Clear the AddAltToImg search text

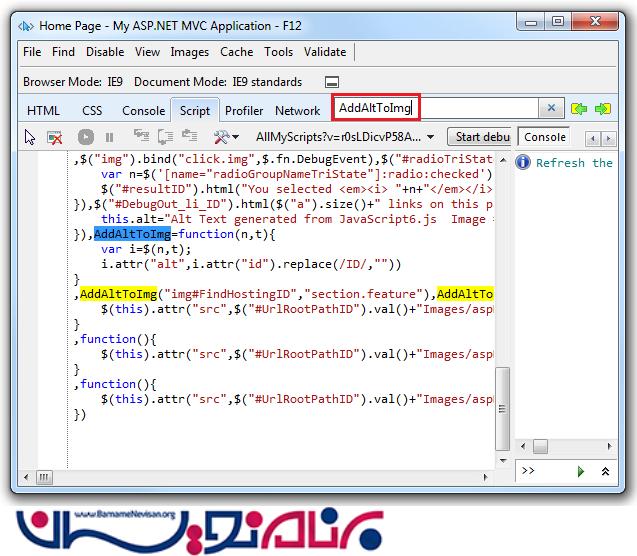click(551, 109)
